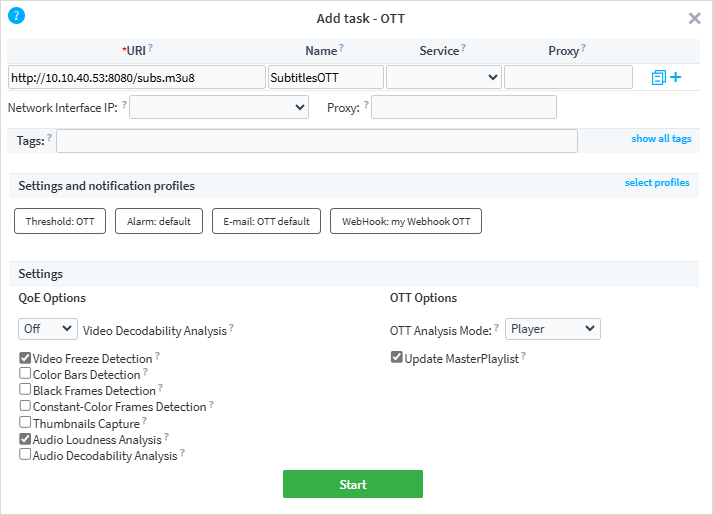The width and height of the screenshot is (713, 515).
Task: Click the plus icon to add row
Action: click(x=676, y=77)
